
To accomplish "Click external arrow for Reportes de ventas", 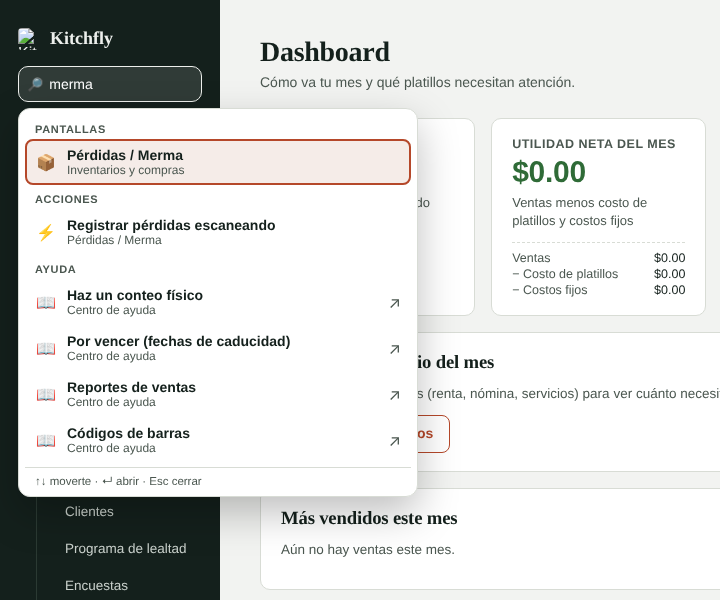I will click(x=394, y=395).
